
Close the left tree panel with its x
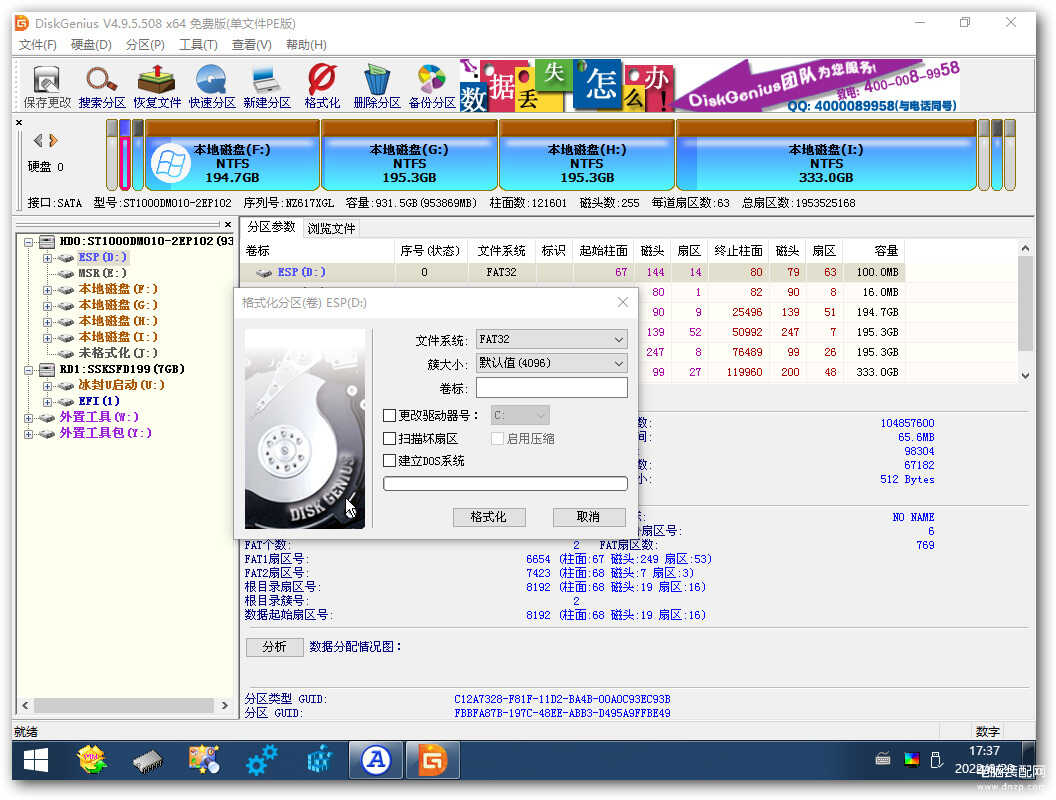(x=228, y=224)
